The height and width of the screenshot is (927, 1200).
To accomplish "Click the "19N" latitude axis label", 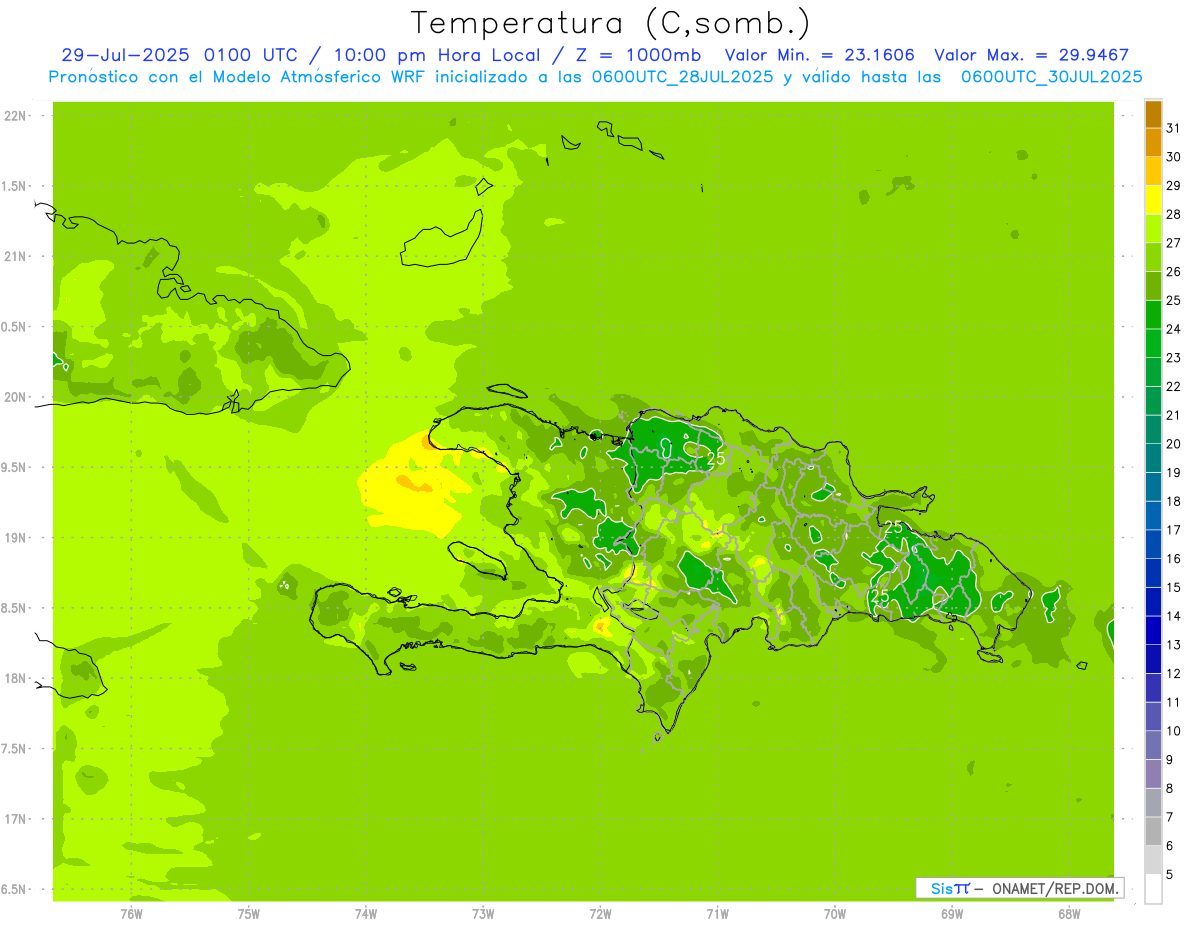I will point(15,538).
